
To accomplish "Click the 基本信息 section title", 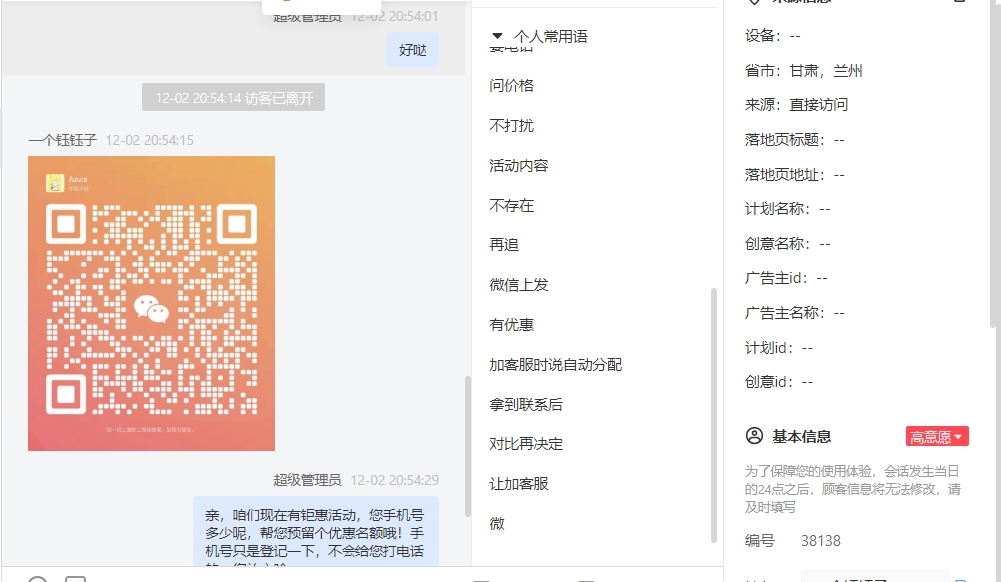I will point(802,436).
